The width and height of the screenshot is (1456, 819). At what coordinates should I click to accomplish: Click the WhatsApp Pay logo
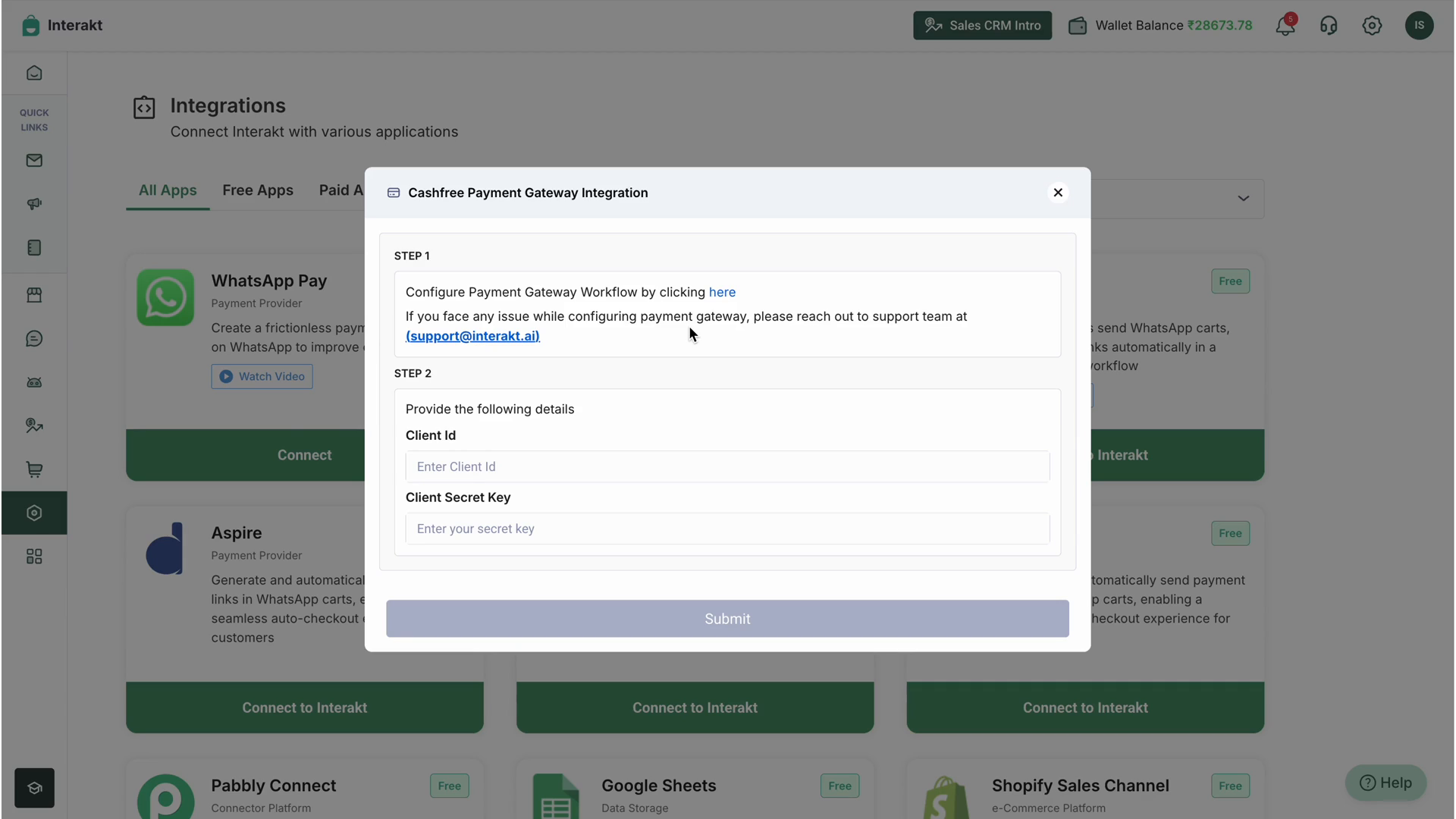[x=165, y=297]
